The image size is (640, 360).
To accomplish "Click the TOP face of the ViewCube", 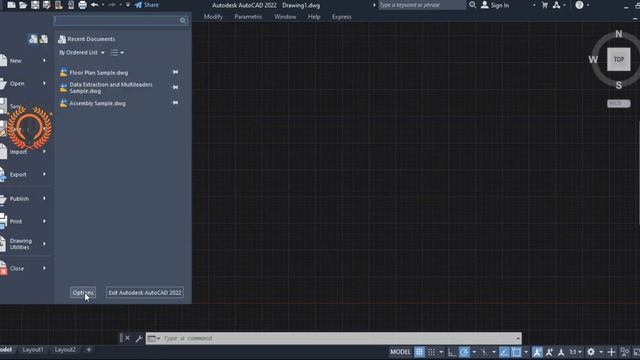I will tap(618, 60).
